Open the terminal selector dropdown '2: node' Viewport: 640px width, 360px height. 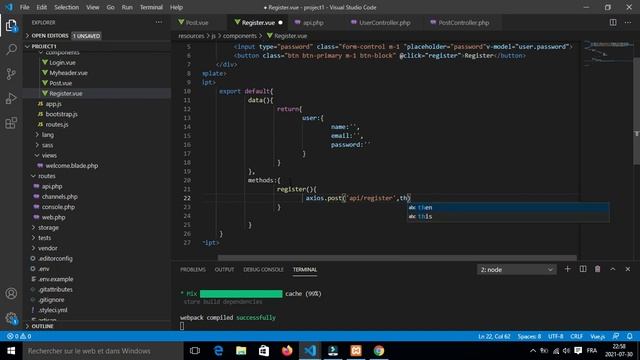pyautogui.click(x=516, y=269)
